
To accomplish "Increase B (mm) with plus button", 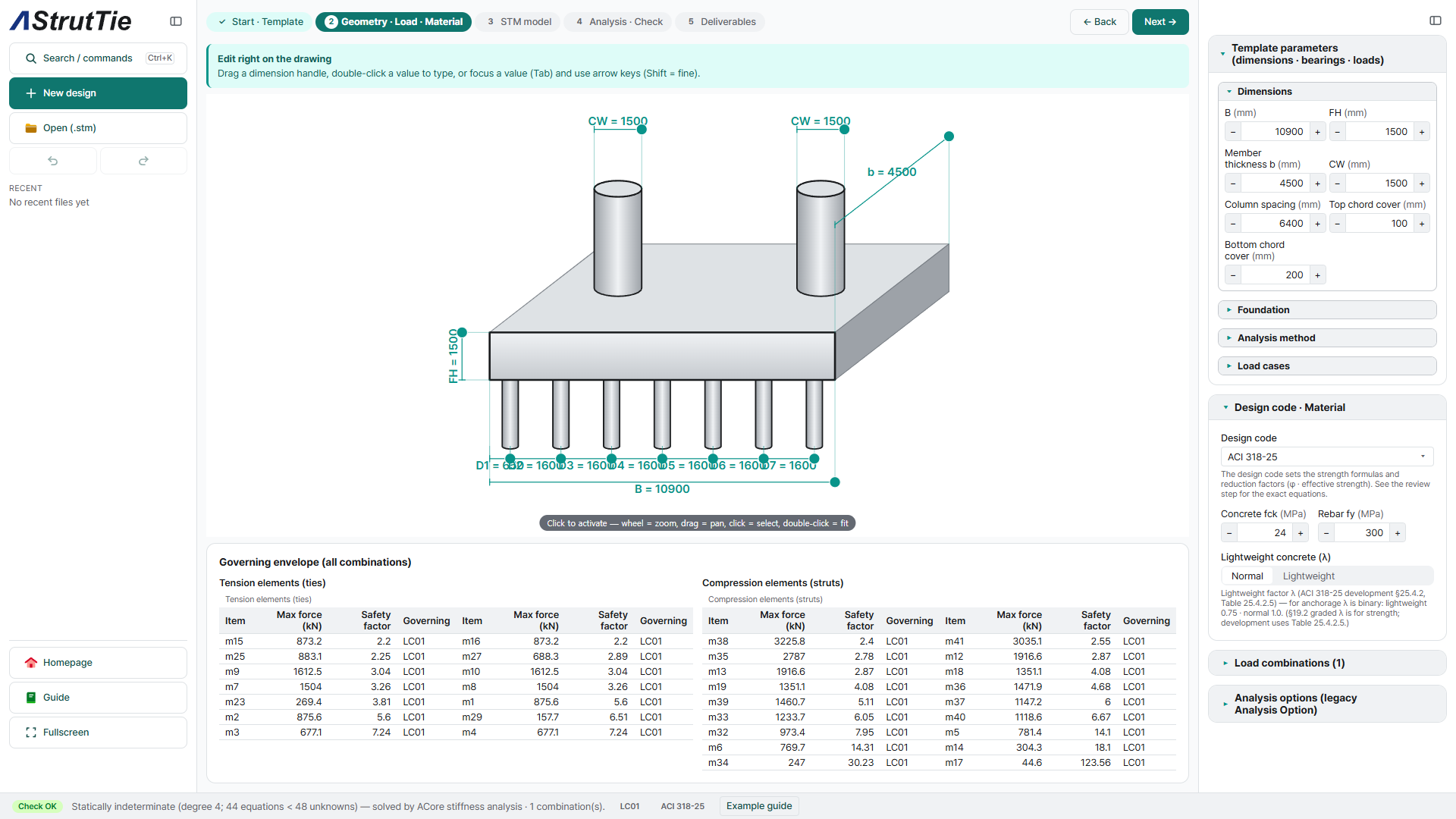I will click(x=1317, y=132).
